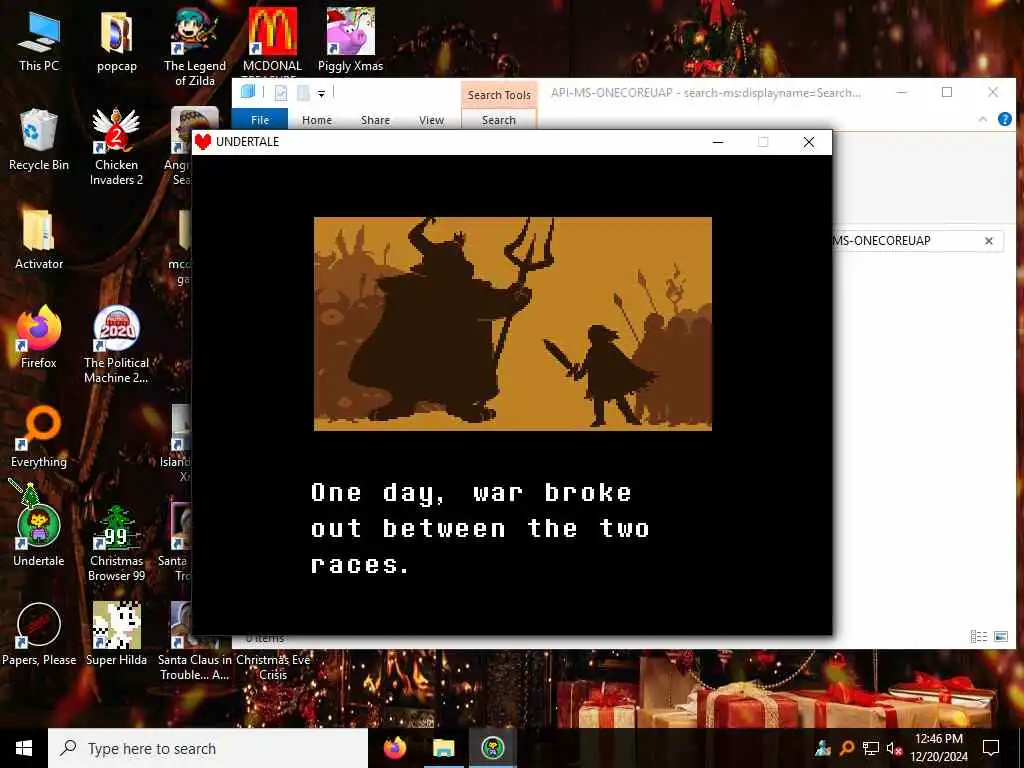Open File Explorer taskbar button

coord(443,748)
